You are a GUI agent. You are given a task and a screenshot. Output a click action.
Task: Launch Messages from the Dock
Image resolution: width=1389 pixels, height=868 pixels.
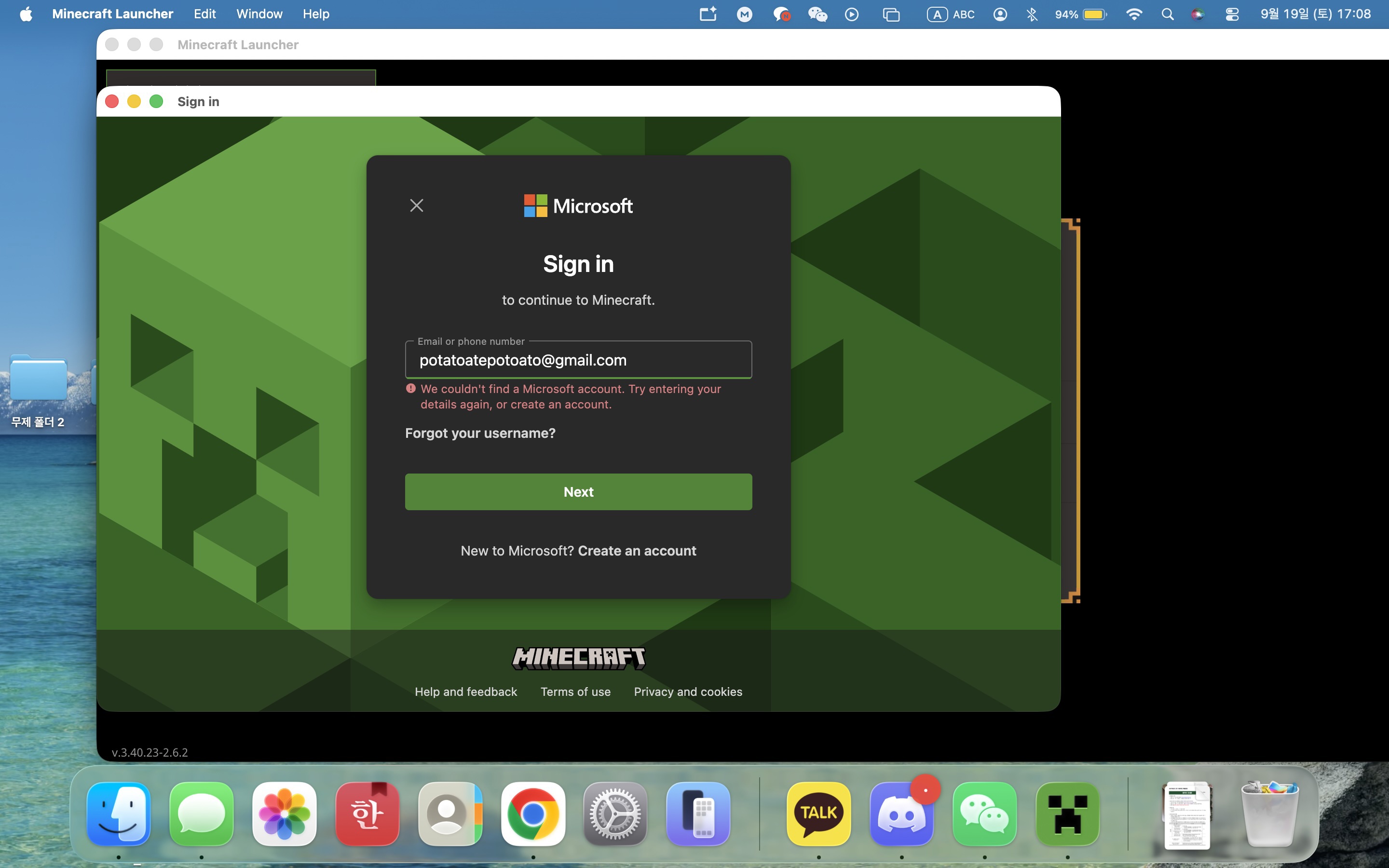coord(202,814)
